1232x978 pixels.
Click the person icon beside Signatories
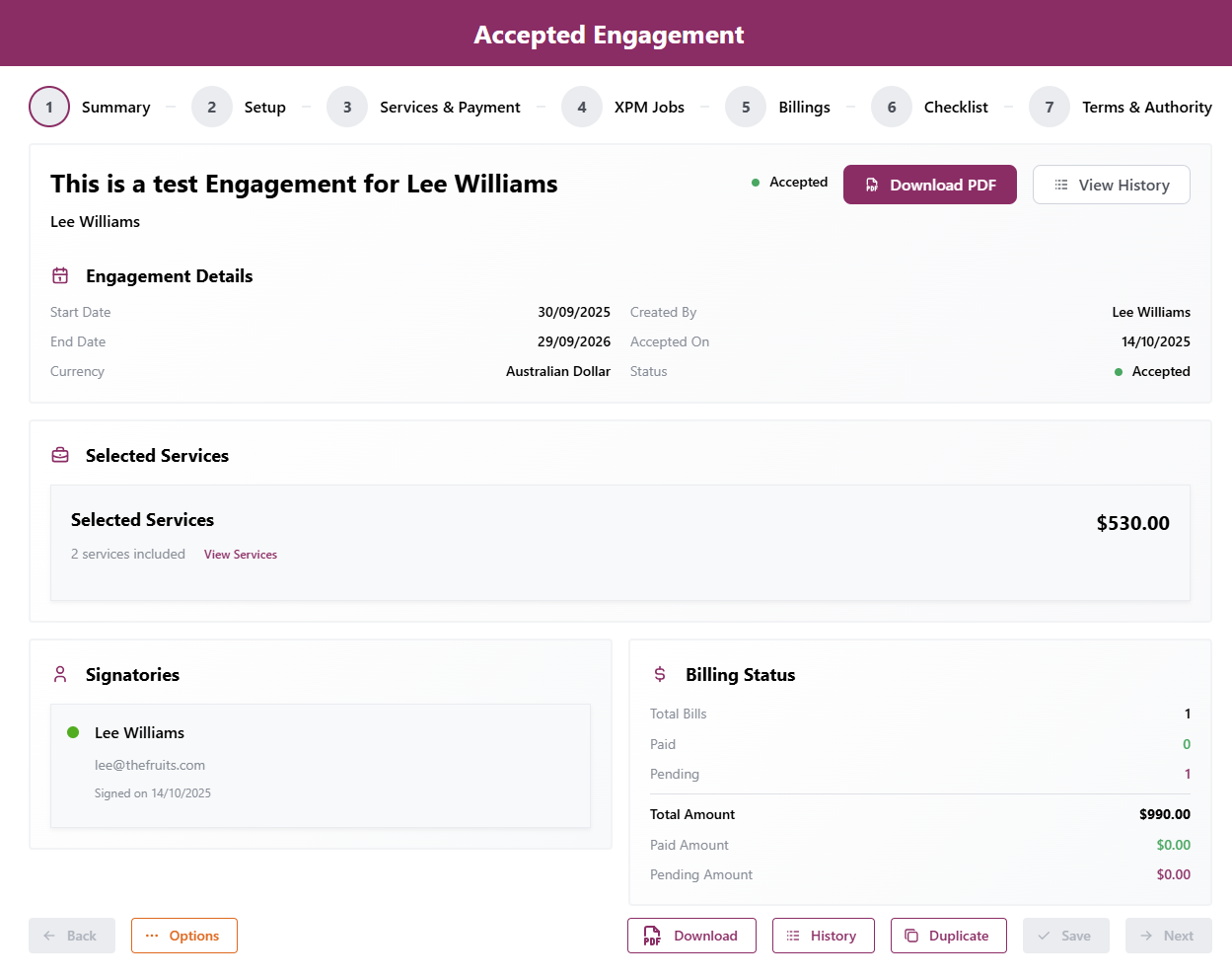[60, 674]
